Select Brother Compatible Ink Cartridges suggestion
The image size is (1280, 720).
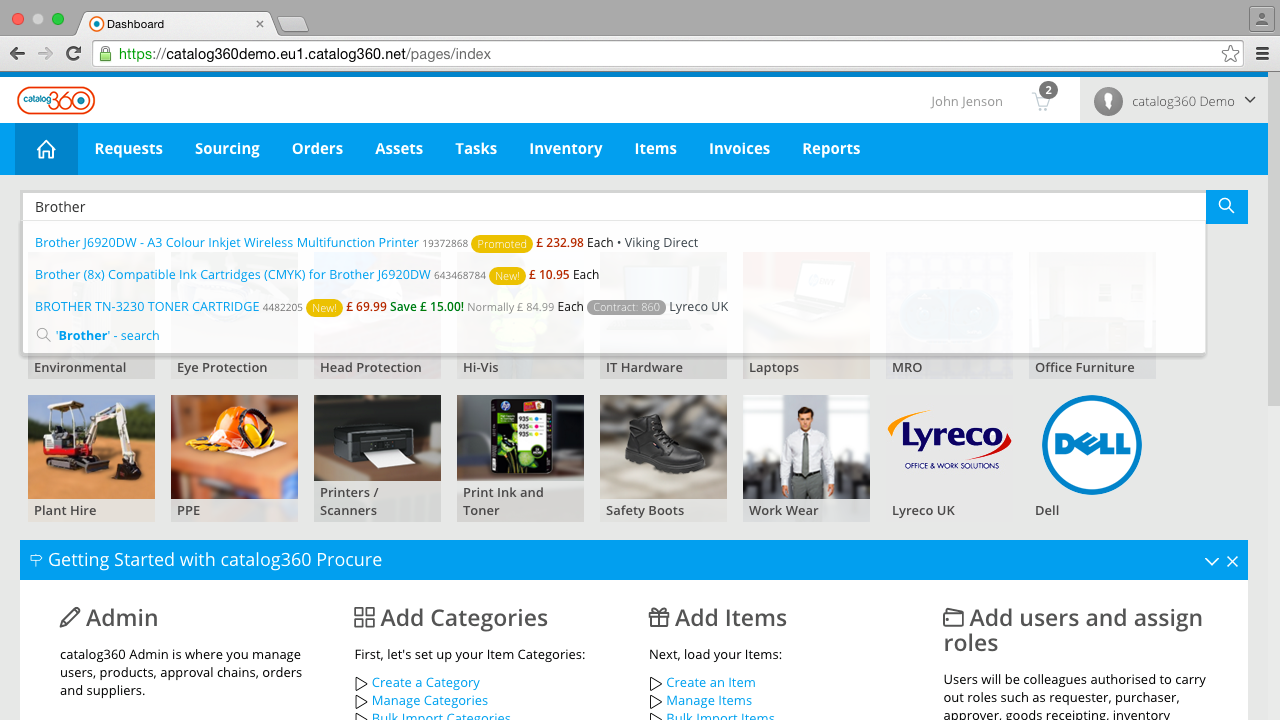pyautogui.click(x=233, y=275)
